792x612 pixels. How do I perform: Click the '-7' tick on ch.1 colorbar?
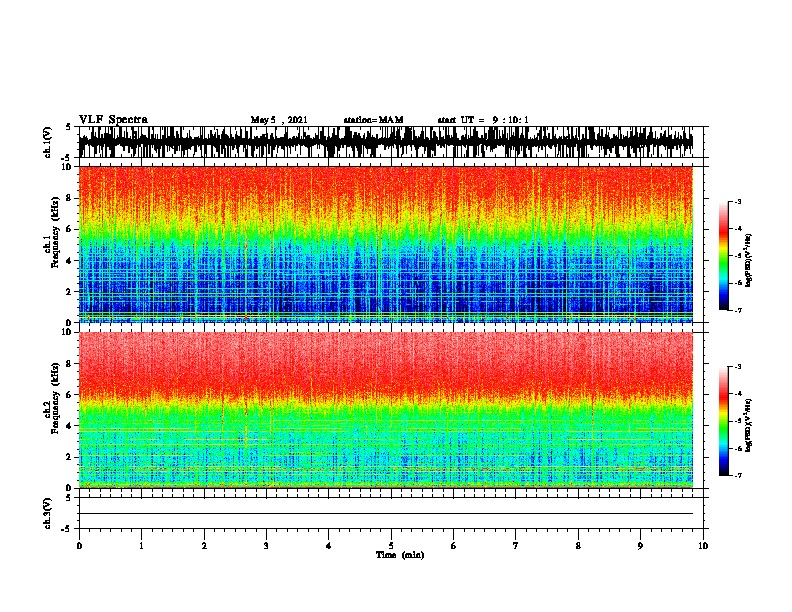(x=737, y=310)
